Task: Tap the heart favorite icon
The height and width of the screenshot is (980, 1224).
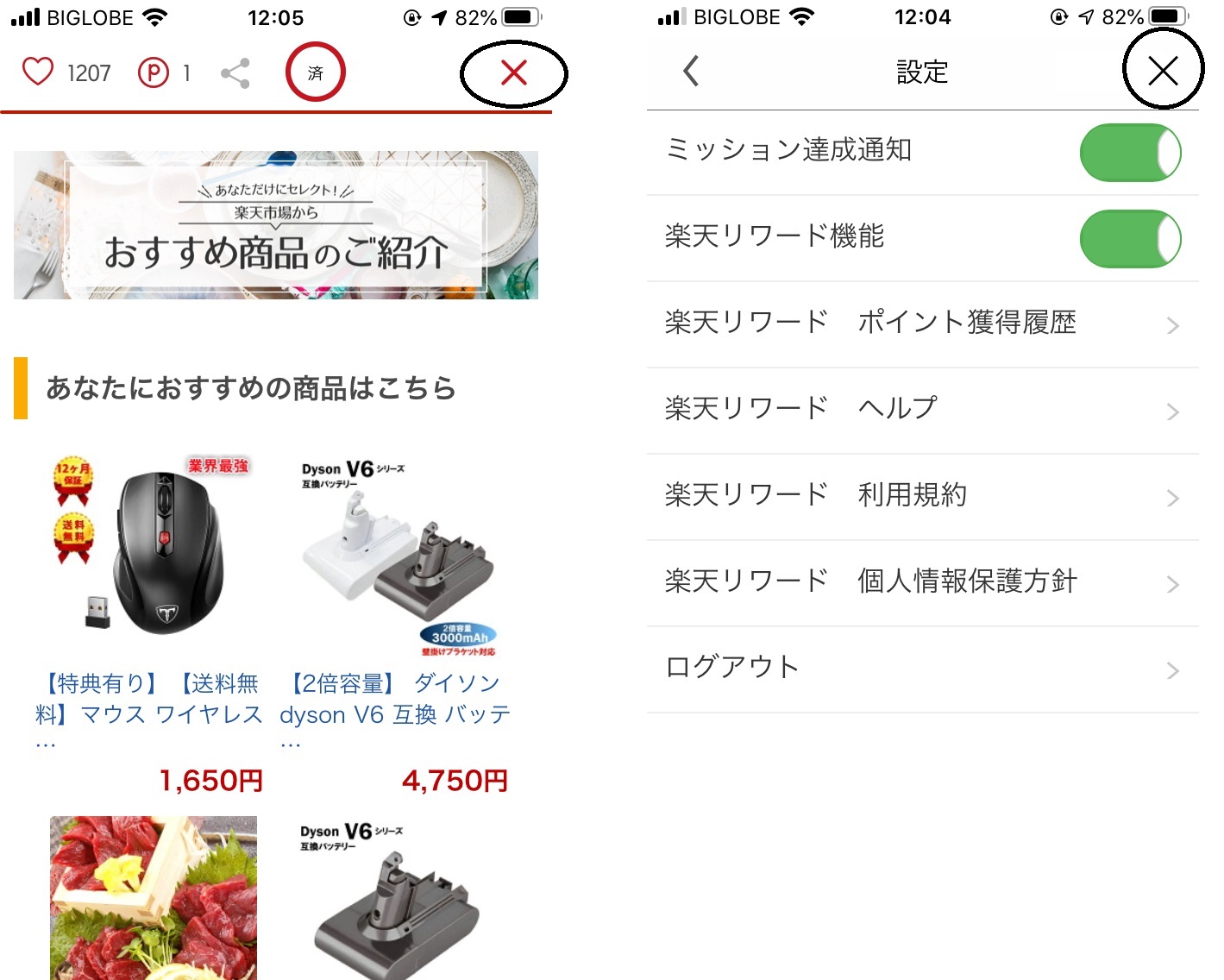Action: coord(38,72)
